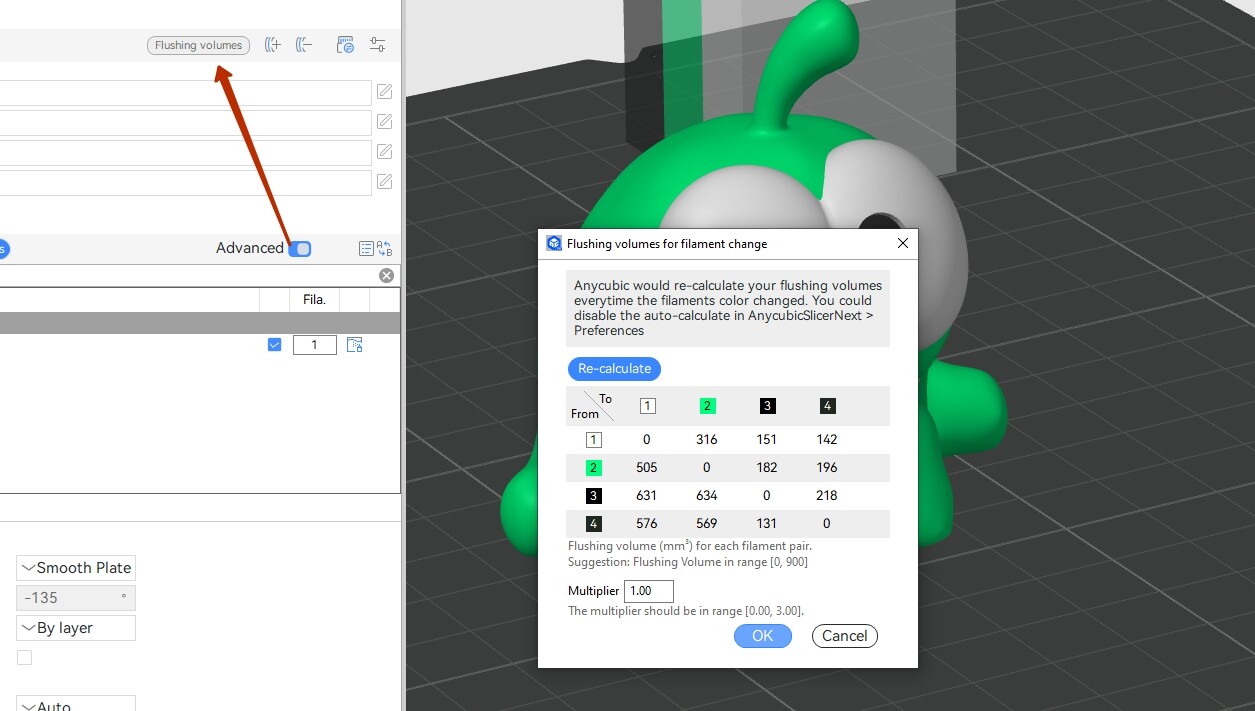Open the Smooth Plate dropdown

coord(76,568)
